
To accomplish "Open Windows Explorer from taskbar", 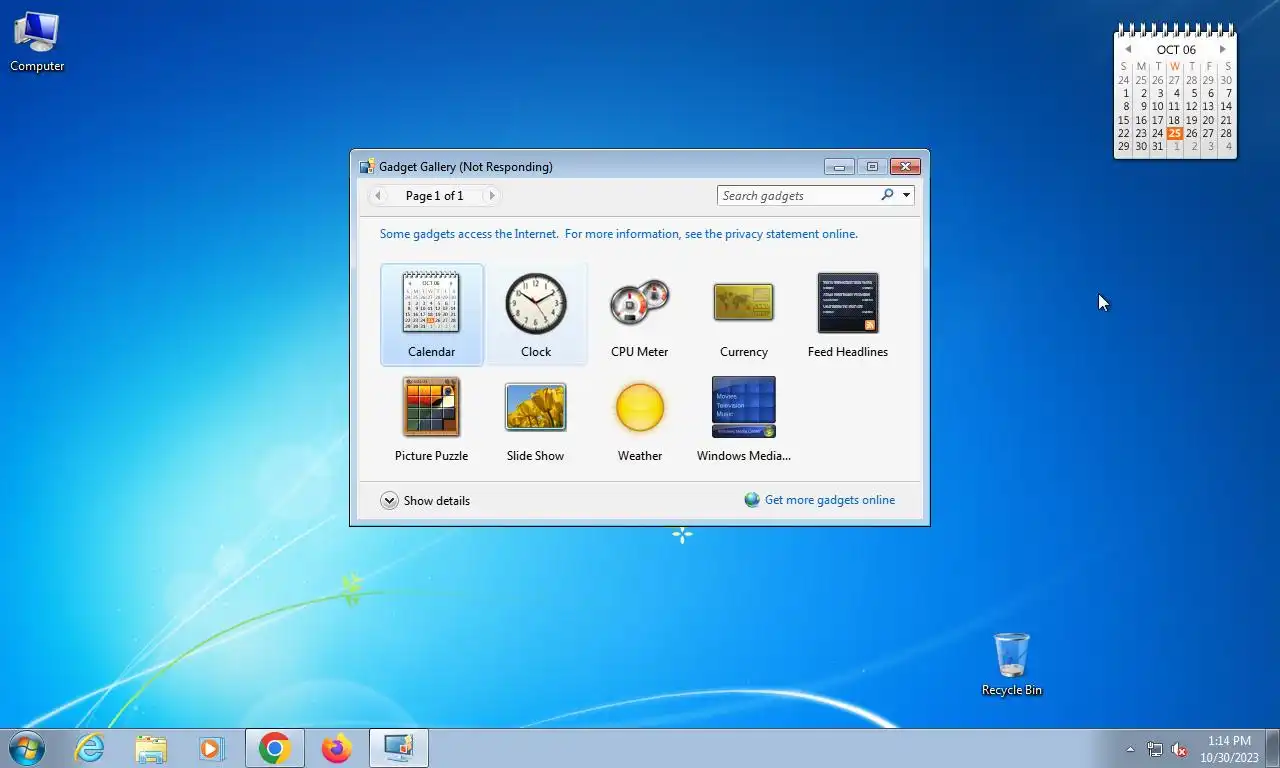I will 151,748.
